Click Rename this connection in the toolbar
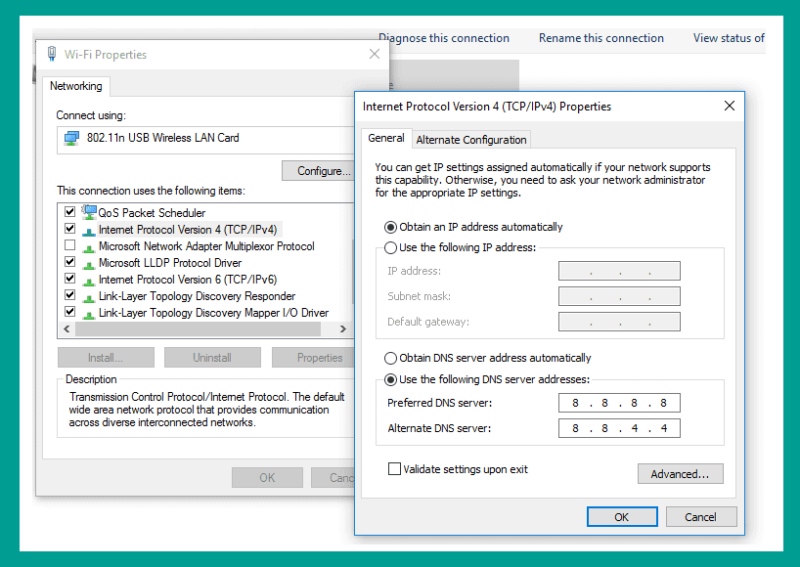This screenshot has width=800, height=567. pos(601,38)
